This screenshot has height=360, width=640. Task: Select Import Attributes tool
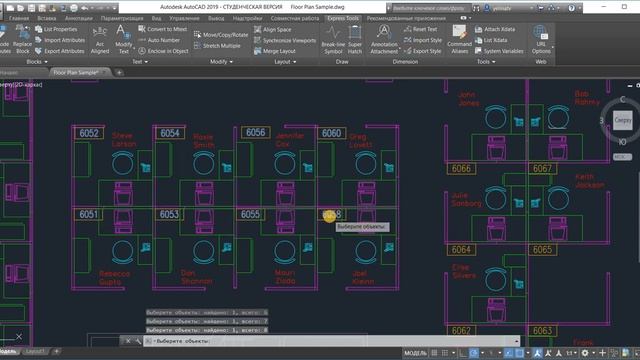pos(60,40)
